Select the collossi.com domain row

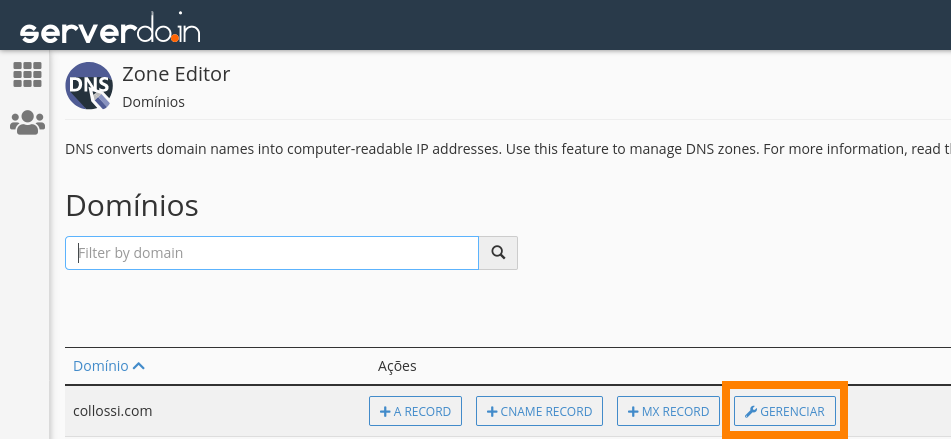coord(112,411)
